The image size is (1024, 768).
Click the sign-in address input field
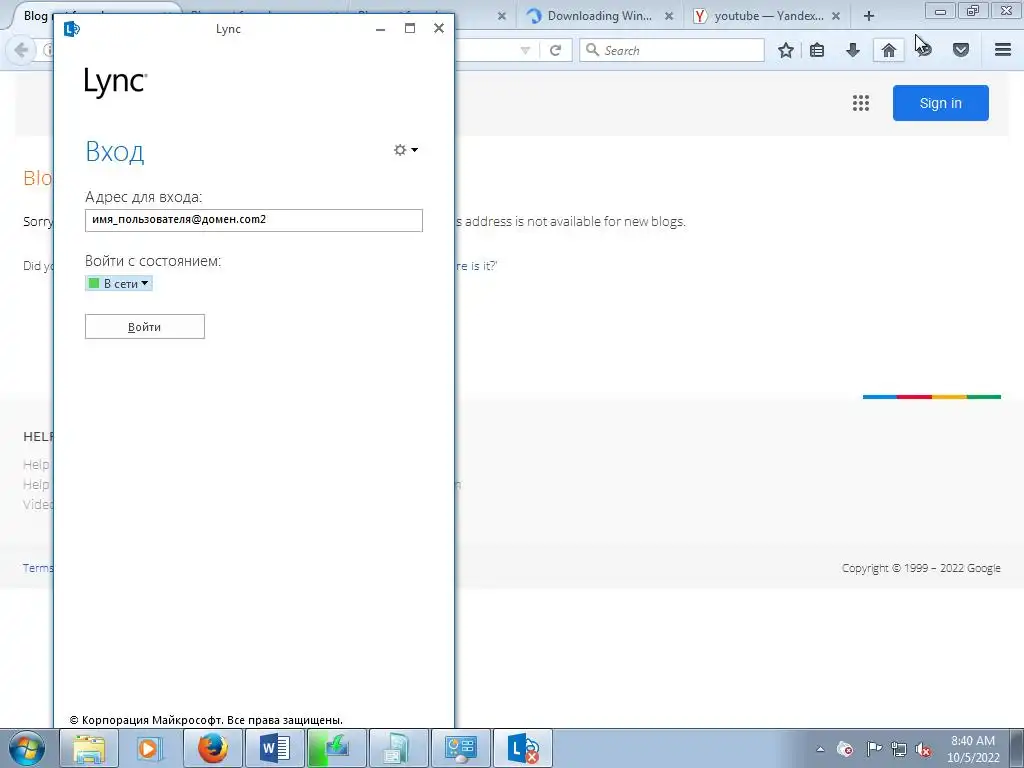253,220
